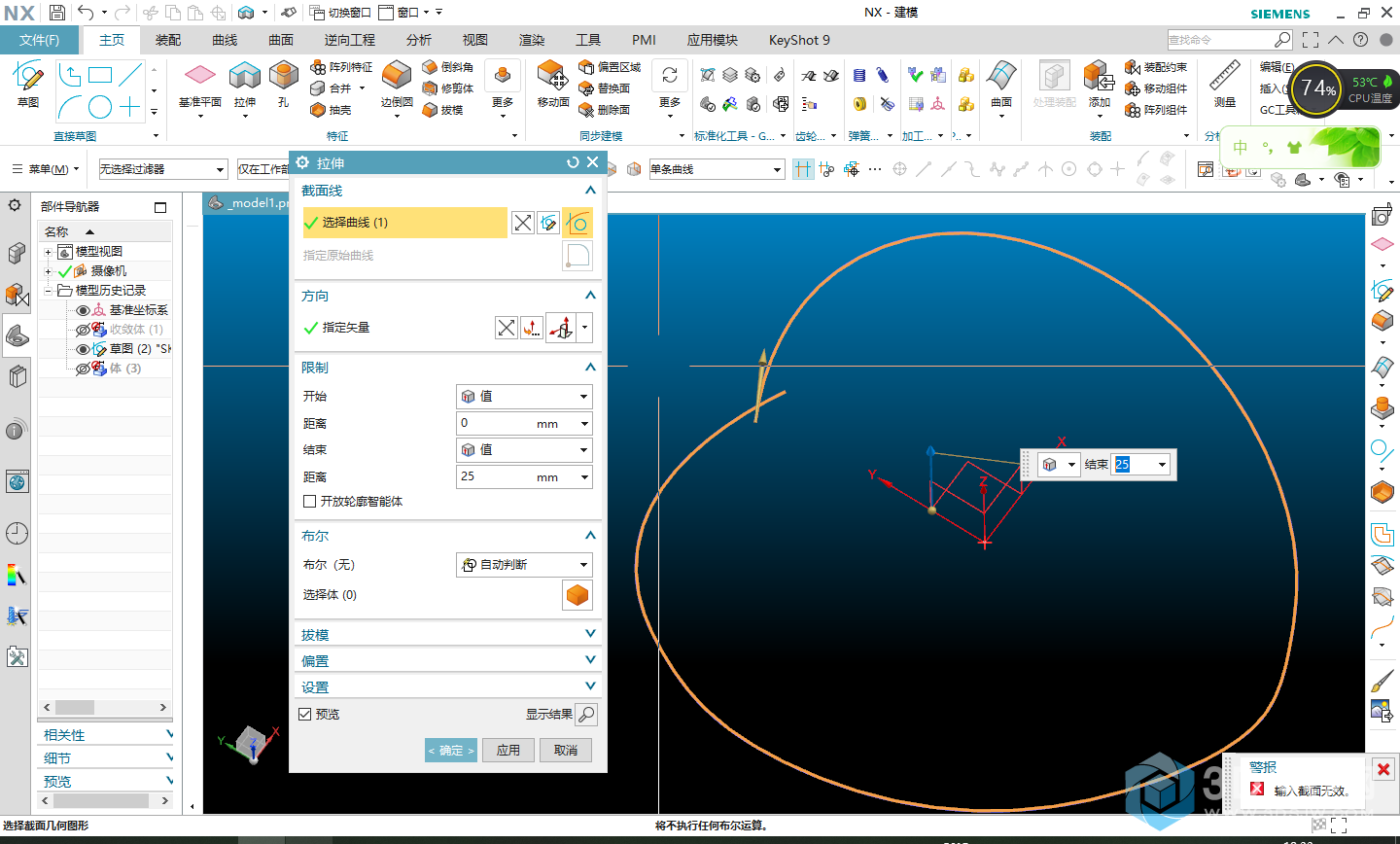1400x844 pixels.
Task: Toggle the 预览 preview checkbox
Action: point(305,714)
